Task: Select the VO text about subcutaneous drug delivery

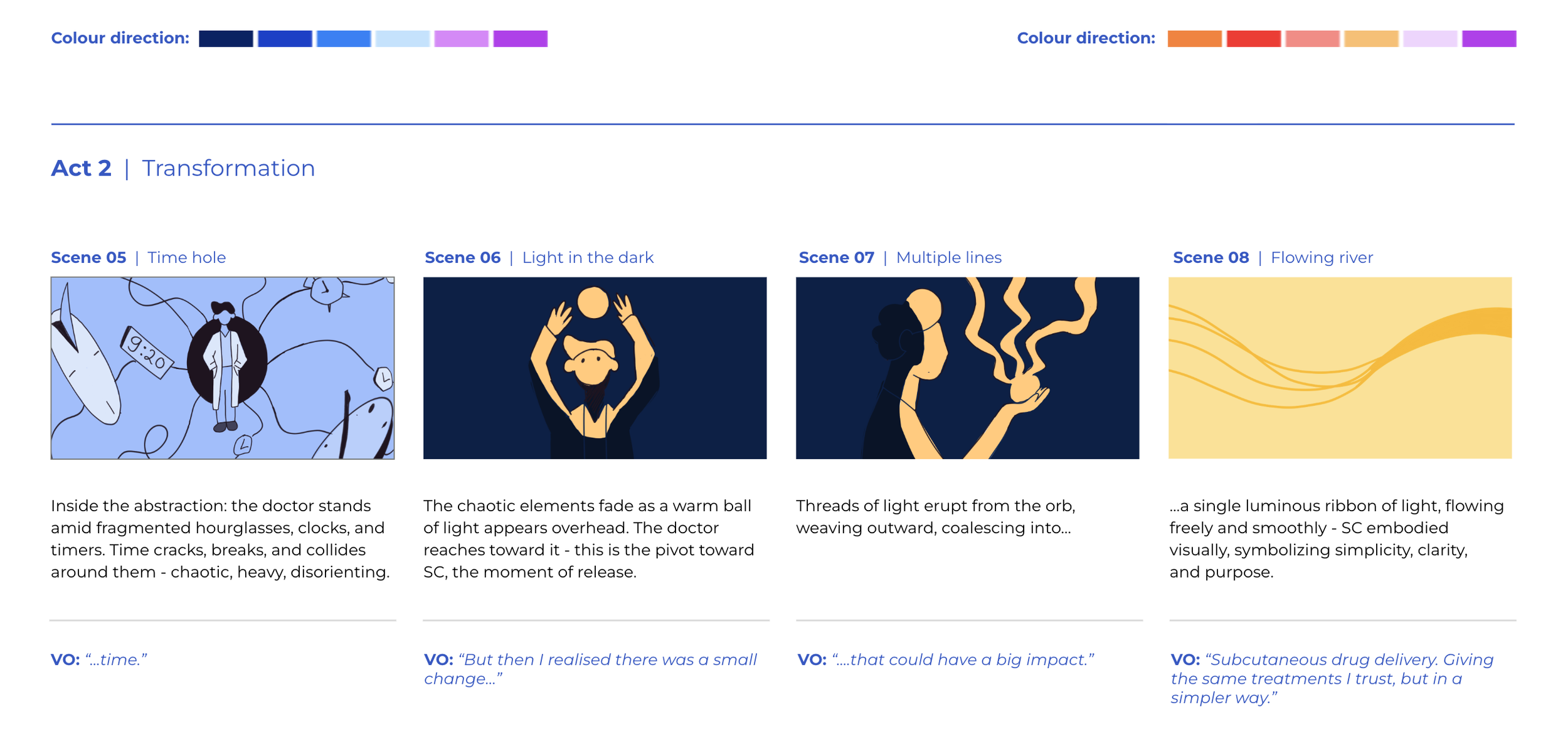Action: coord(1333,678)
